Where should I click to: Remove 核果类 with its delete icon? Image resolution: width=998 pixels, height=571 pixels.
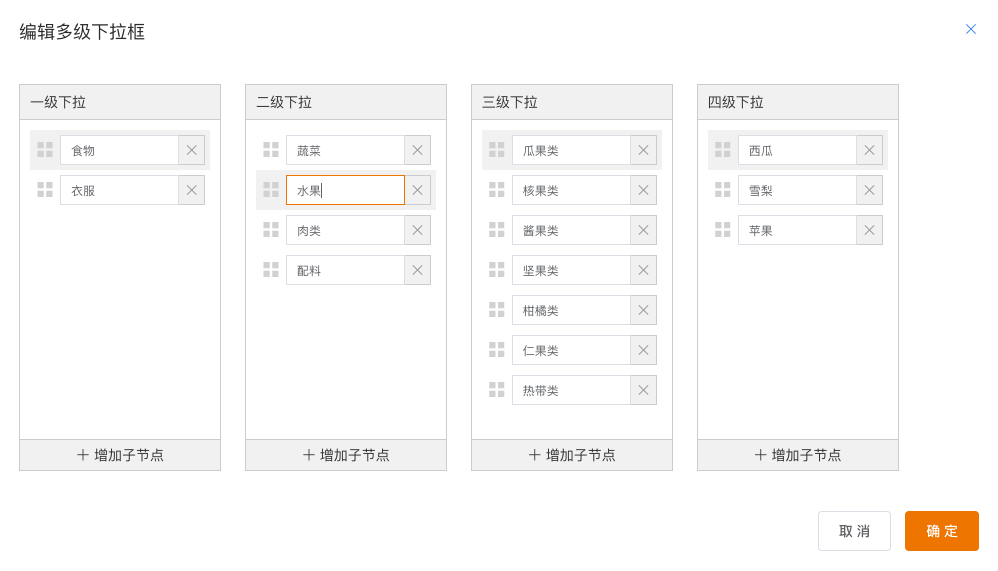coord(644,190)
